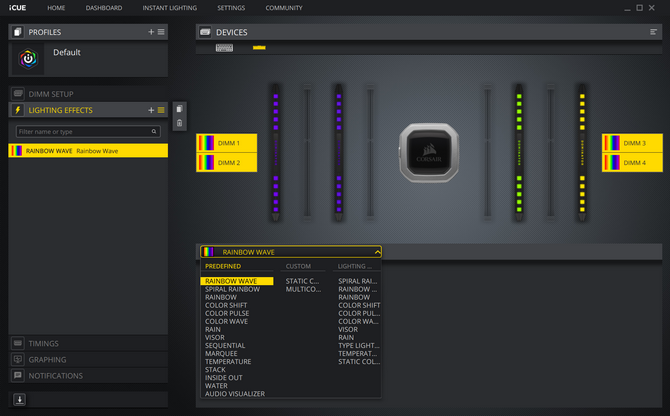Collapse the Lighting Effects section

pyautogui.click(x=88, y=110)
